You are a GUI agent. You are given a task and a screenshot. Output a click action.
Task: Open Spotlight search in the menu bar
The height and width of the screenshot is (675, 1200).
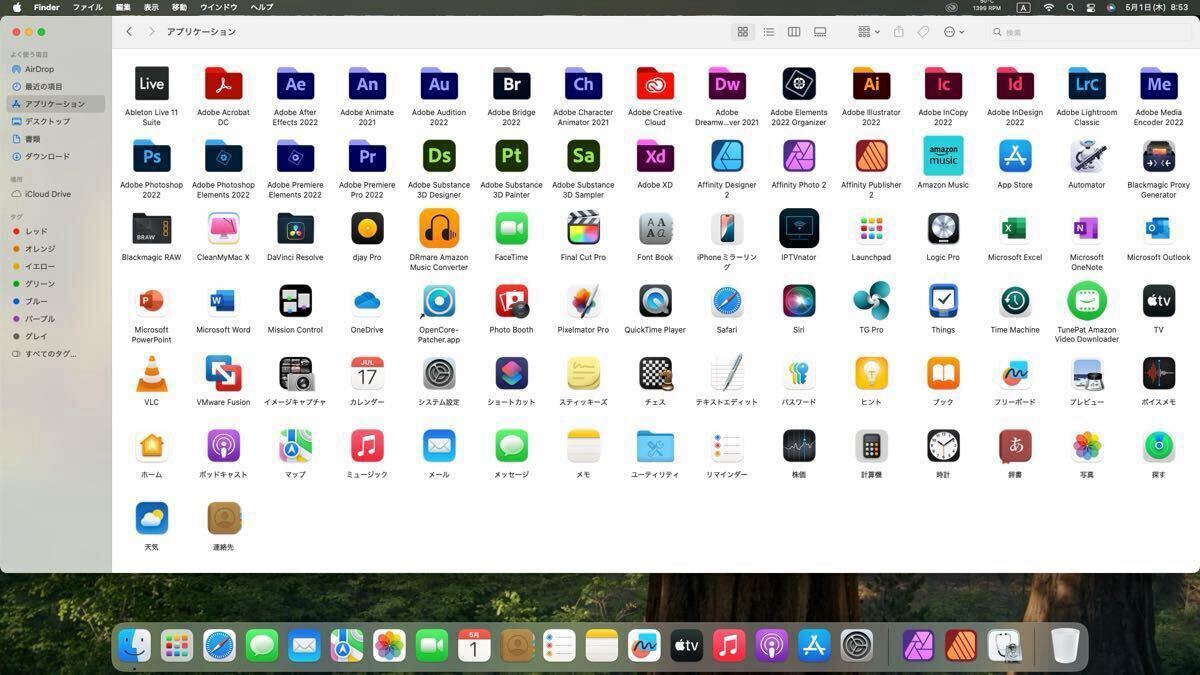tap(1070, 7)
